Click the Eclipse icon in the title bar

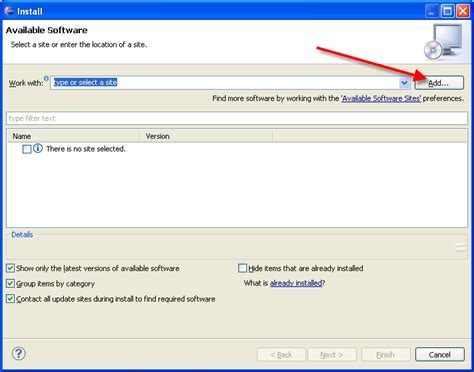(9, 11)
